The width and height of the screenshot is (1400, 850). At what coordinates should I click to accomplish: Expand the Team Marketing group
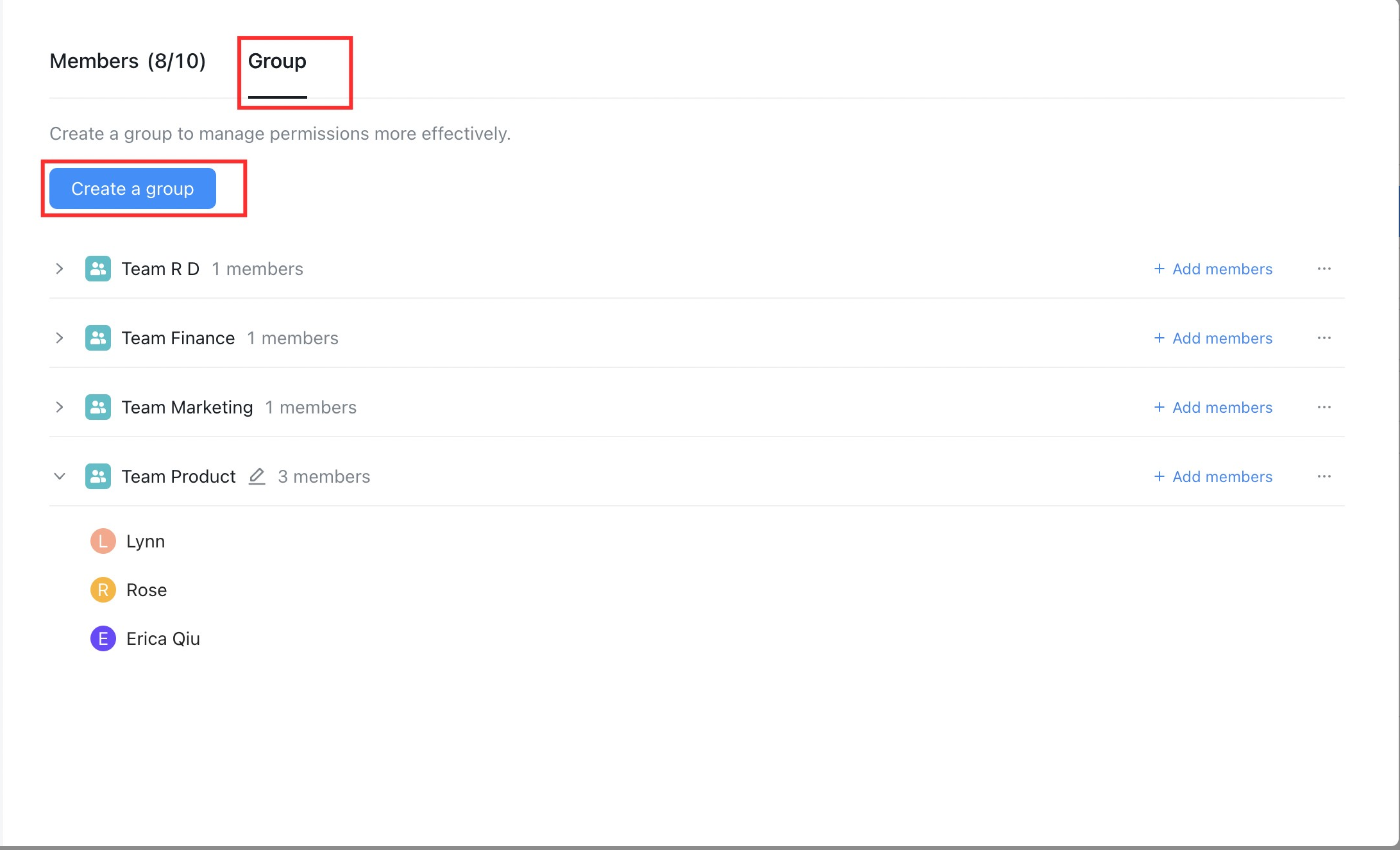(x=60, y=407)
